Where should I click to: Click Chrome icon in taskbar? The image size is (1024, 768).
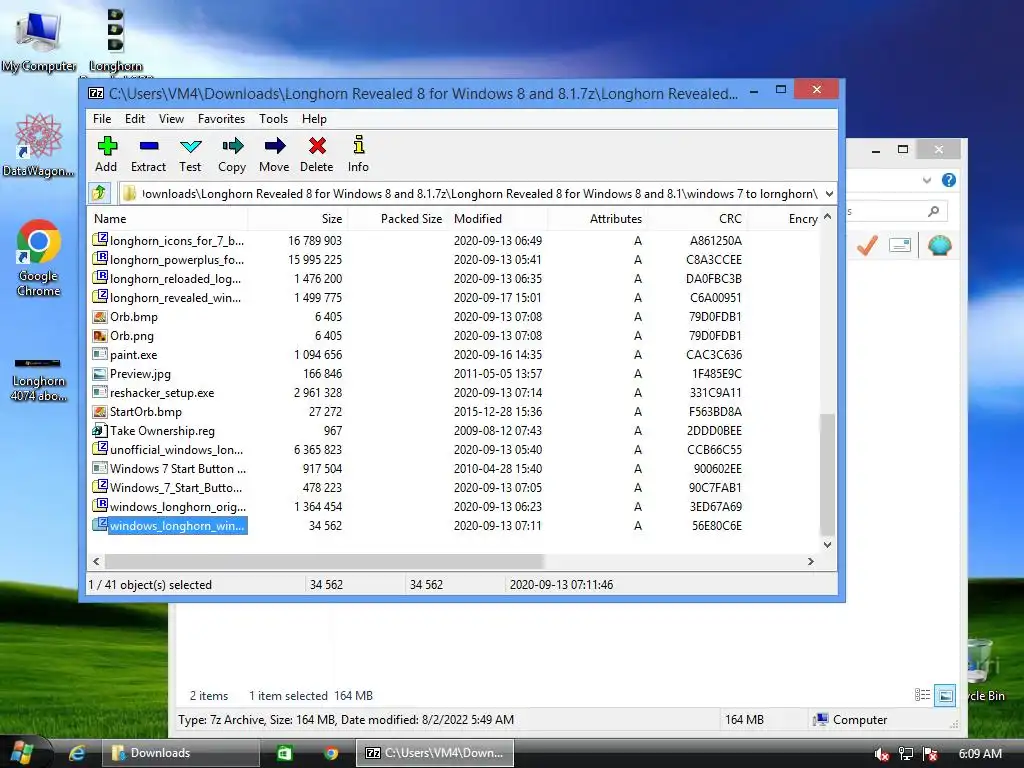coord(331,753)
